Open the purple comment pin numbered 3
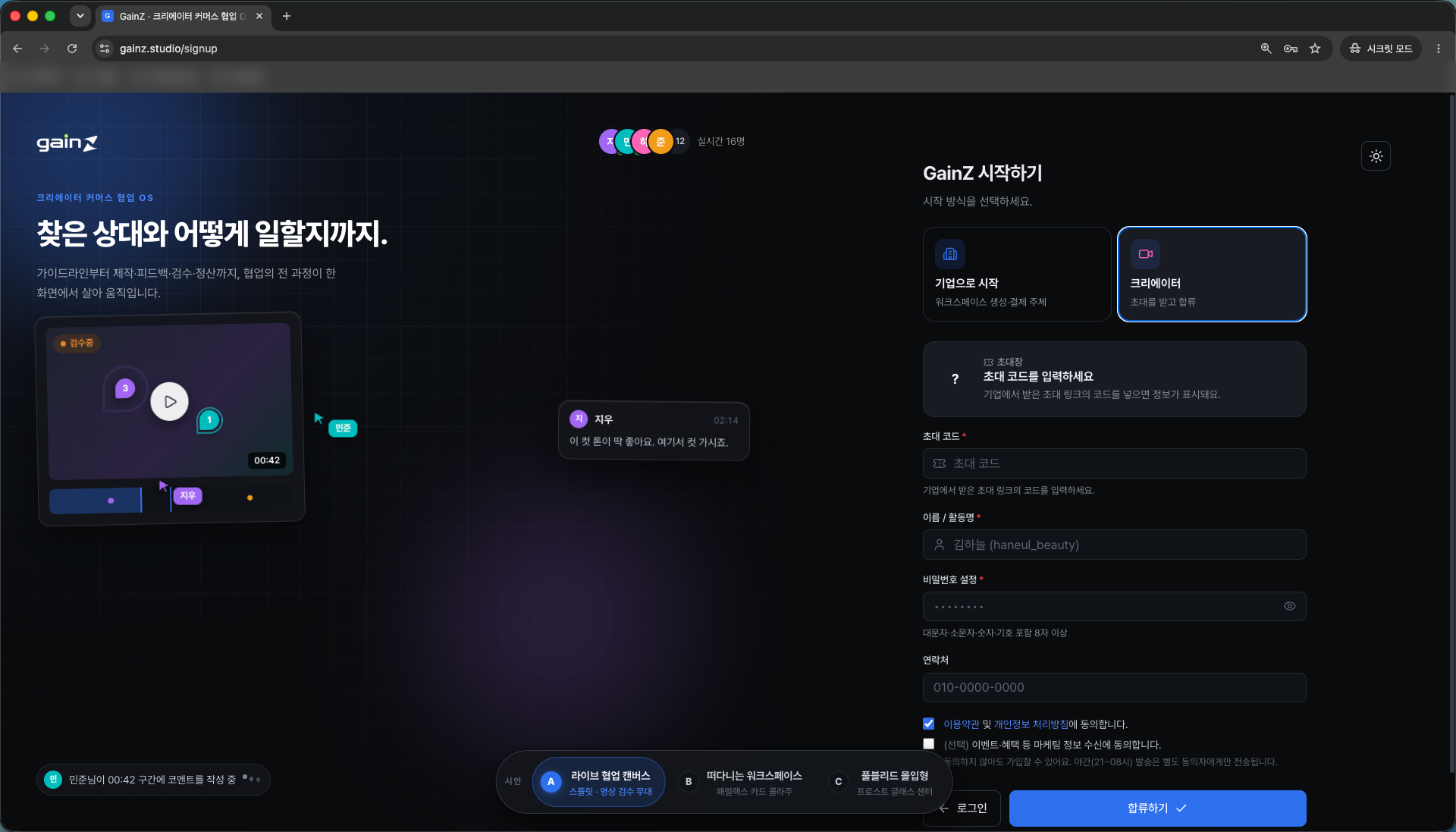The image size is (1456, 832). point(125,388)
